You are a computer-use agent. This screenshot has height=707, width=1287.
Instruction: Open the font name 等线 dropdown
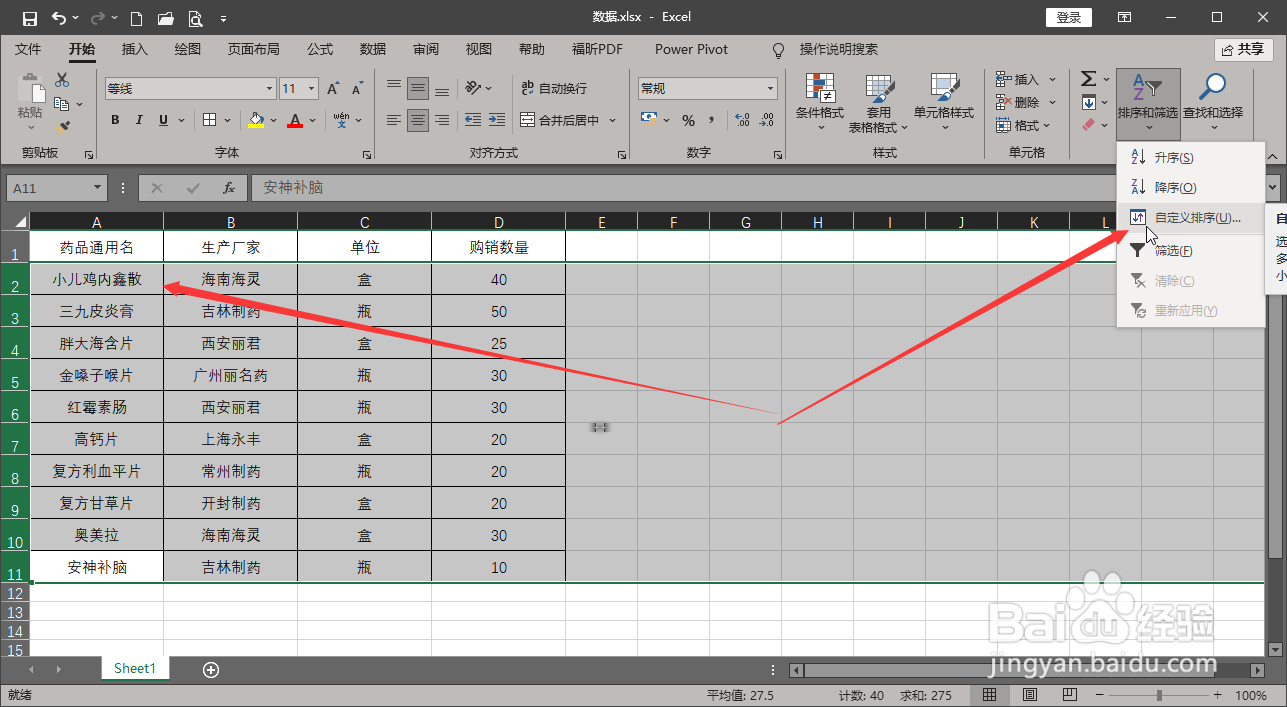[269, 89]
